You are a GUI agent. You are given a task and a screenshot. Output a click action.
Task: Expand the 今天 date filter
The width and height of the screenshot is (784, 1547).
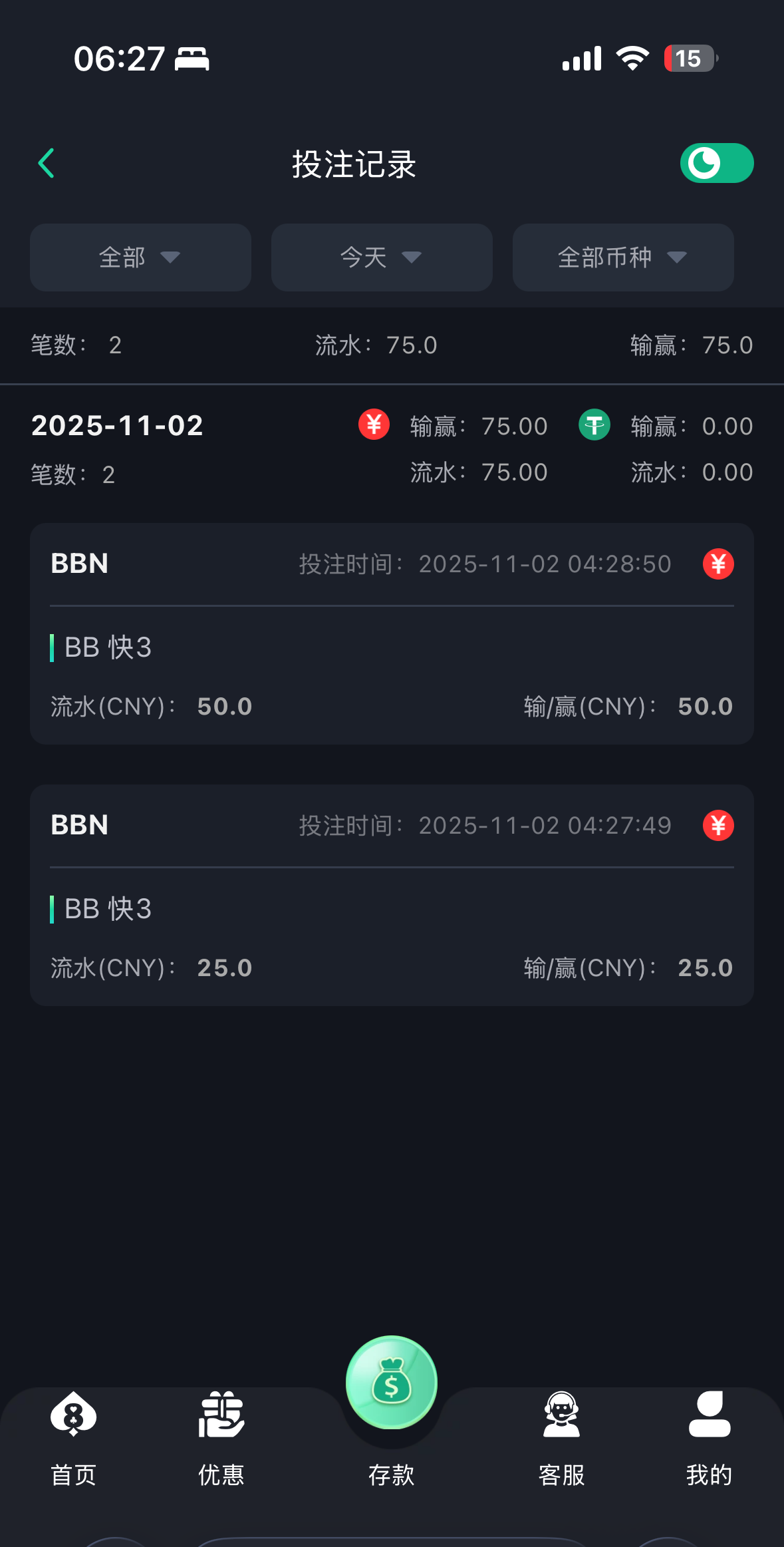tap(382, 258)
